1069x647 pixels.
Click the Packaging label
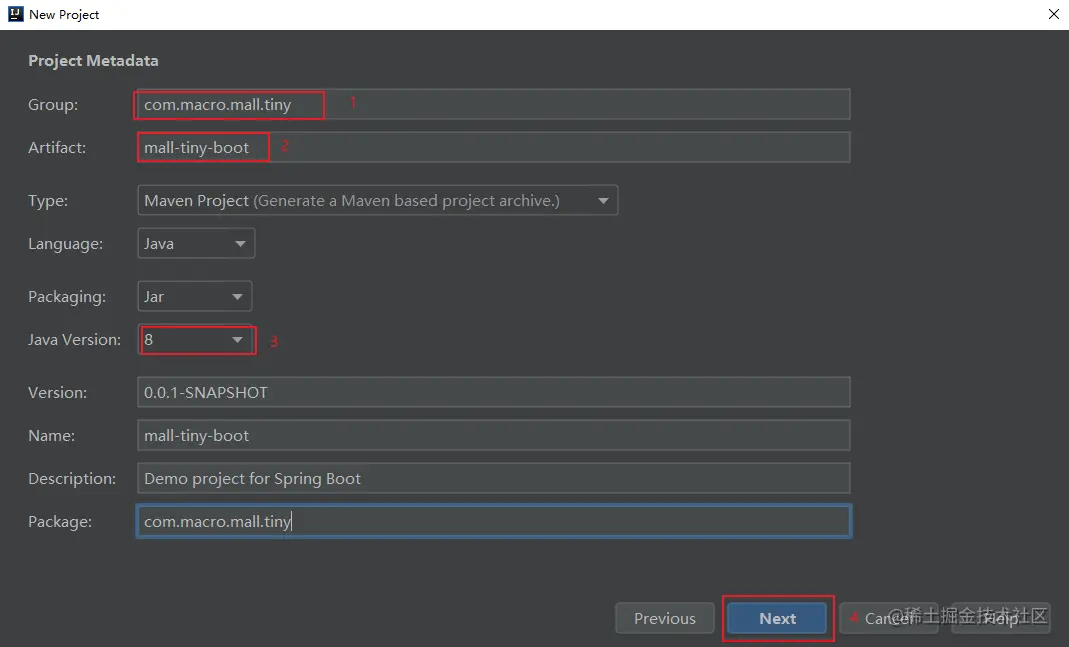click(x=67, y=297)
